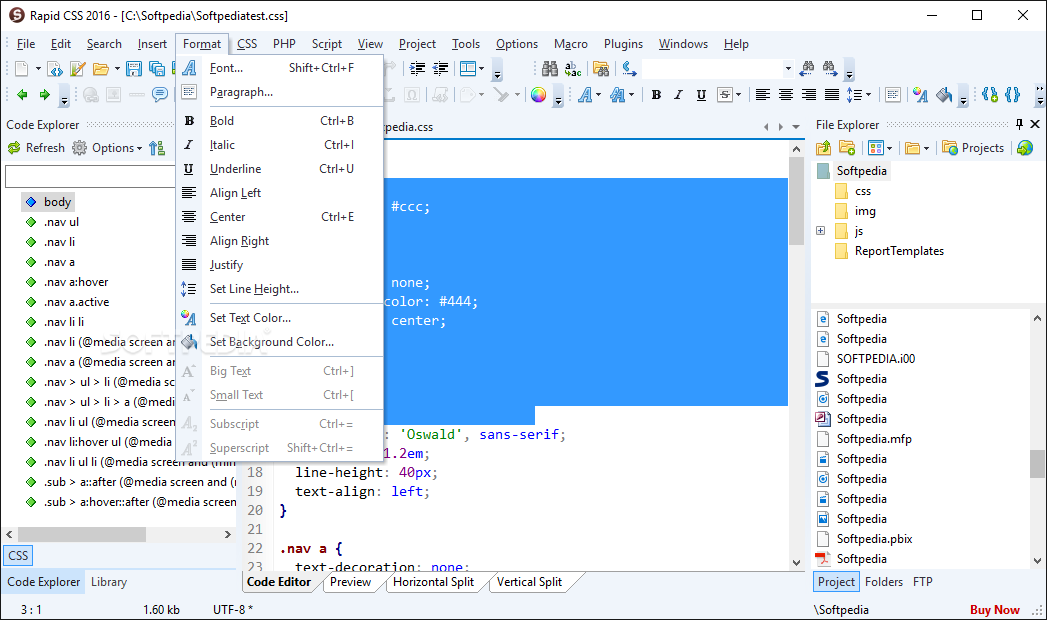Click the Bold B toolbar icon
The height and width of the screenshot is (620, 1047).
click(656, 95)
